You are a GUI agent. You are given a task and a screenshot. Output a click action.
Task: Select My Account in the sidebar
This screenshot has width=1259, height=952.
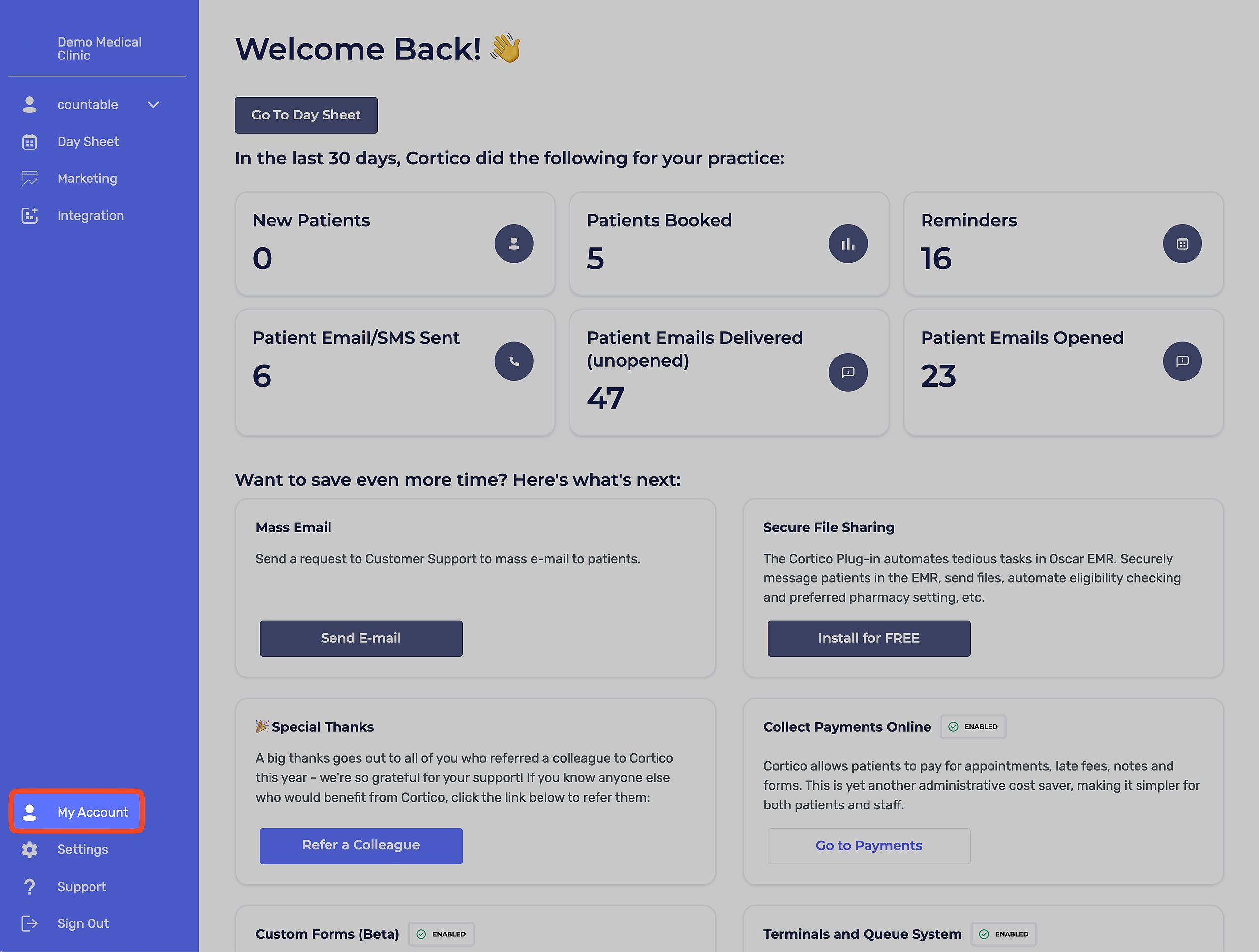click(77, 811)
